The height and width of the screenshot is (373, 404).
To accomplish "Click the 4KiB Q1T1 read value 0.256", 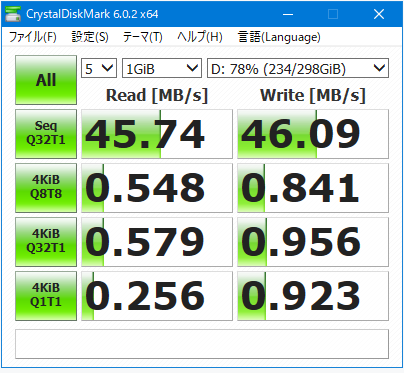I will click(x=157, y=296).
